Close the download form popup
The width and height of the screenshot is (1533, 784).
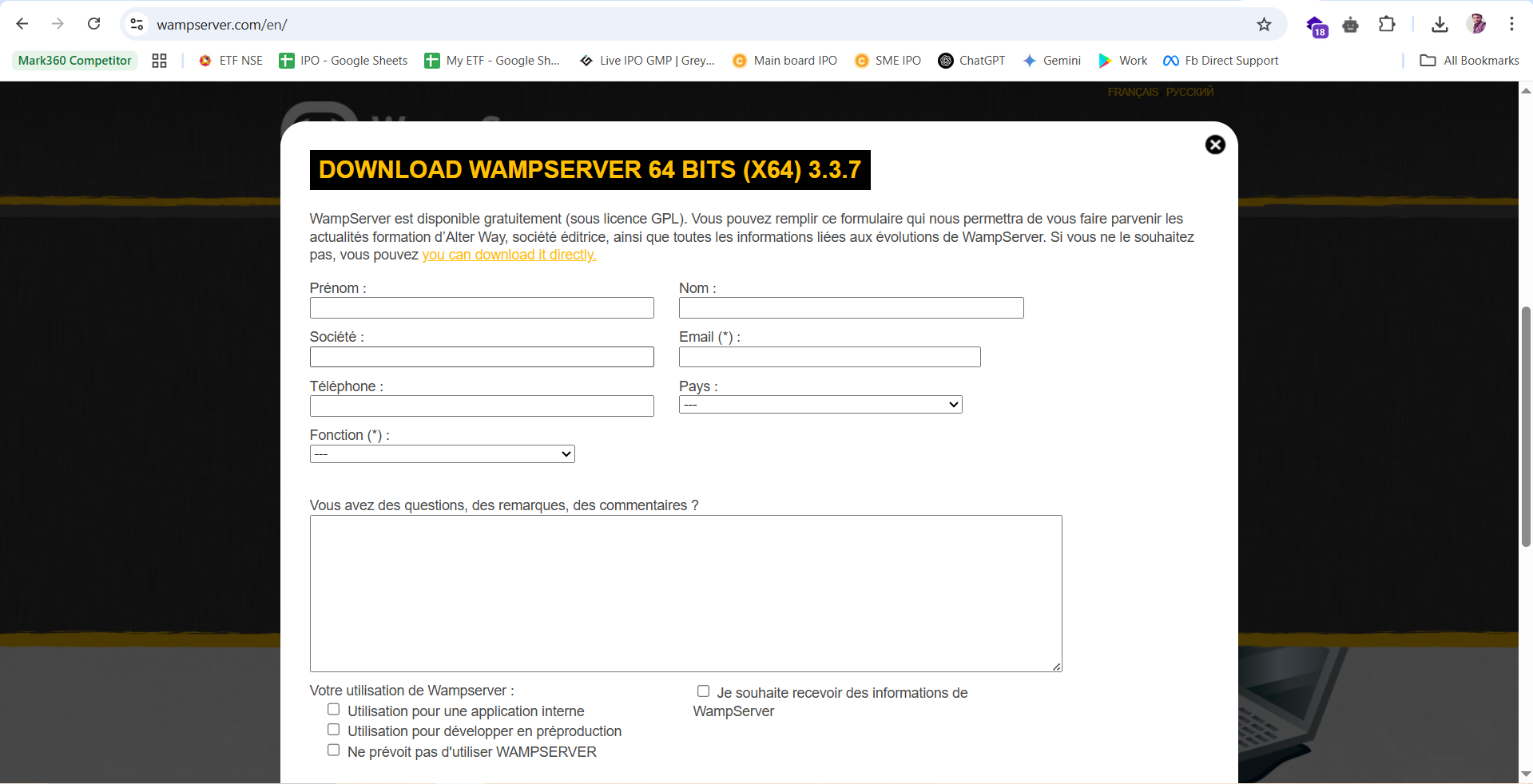[1215, 145]
